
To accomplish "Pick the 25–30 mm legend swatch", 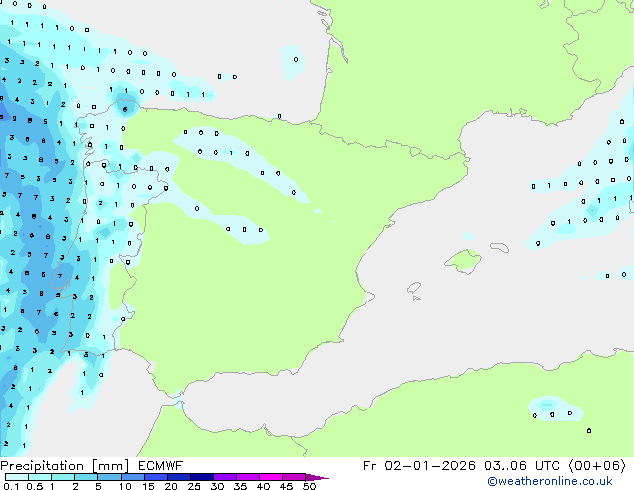I will point(201,477).
